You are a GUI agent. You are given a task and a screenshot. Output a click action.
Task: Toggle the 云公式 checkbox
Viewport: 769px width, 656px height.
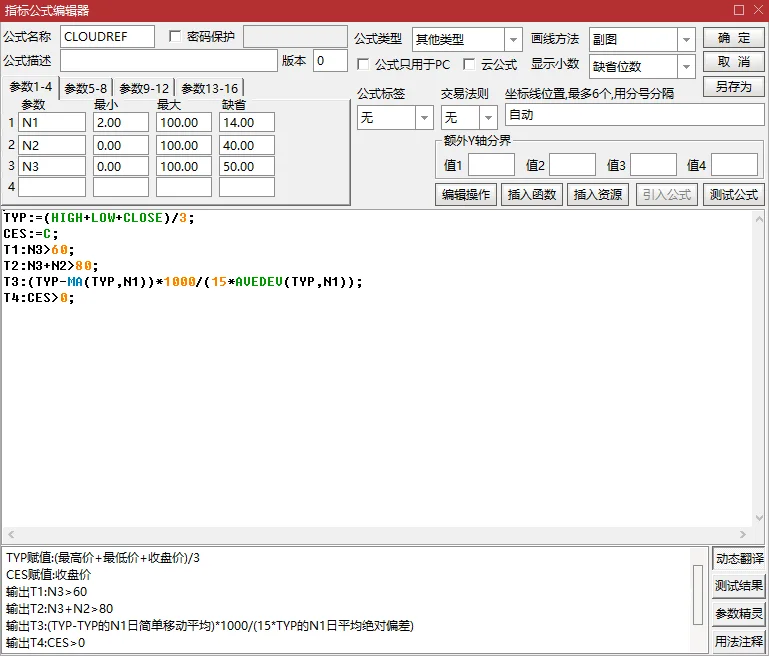point(469,64)
